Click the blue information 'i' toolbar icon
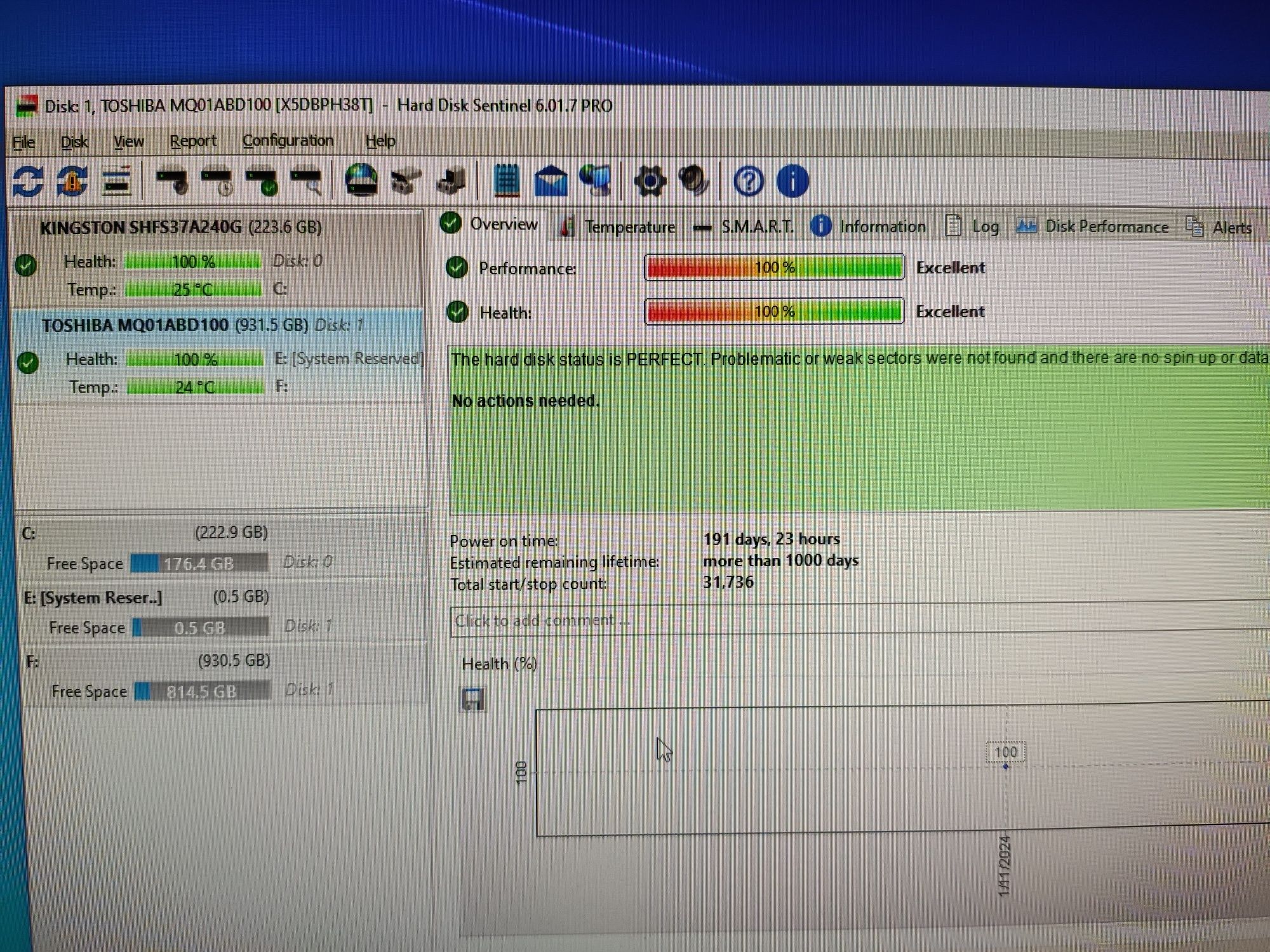Viewport: 1270px width, 952px height. point(792,182)
